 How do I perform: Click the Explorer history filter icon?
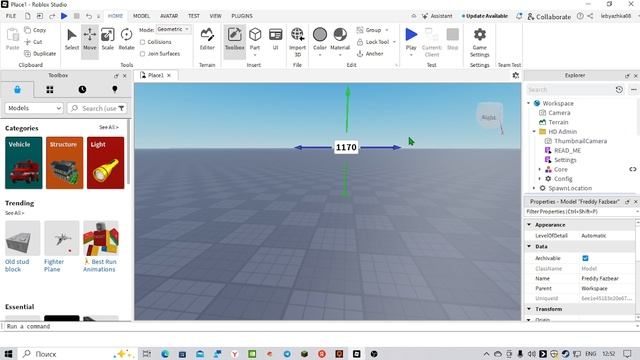coord(619,89)
